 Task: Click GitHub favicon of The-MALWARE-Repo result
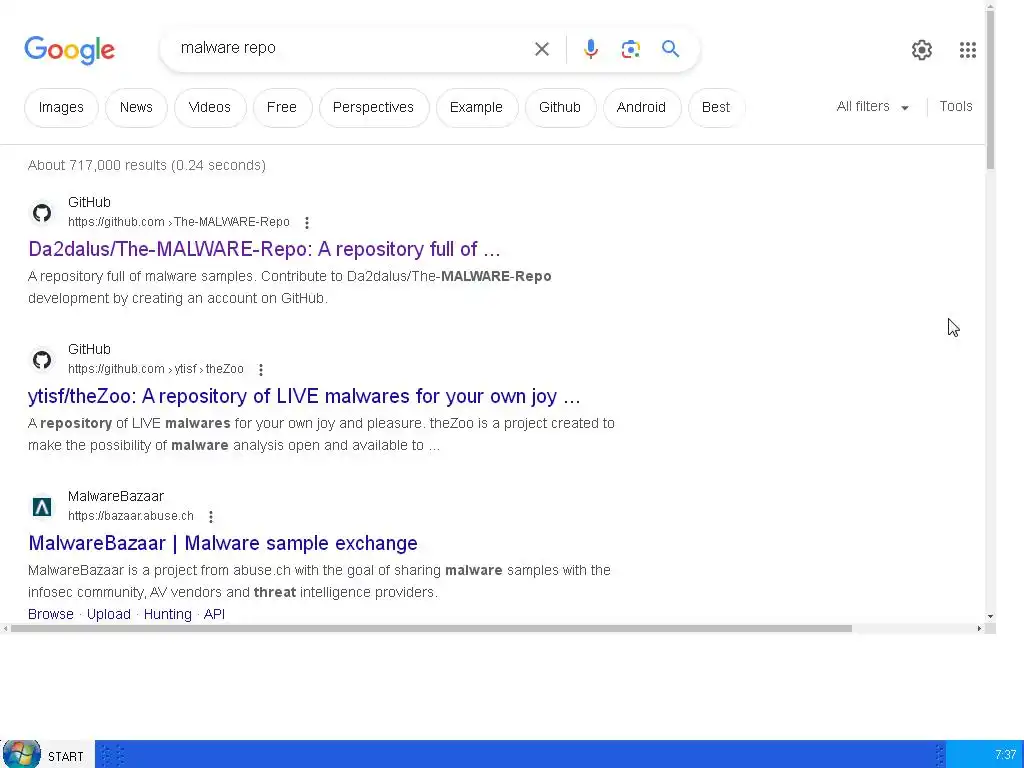42,212
